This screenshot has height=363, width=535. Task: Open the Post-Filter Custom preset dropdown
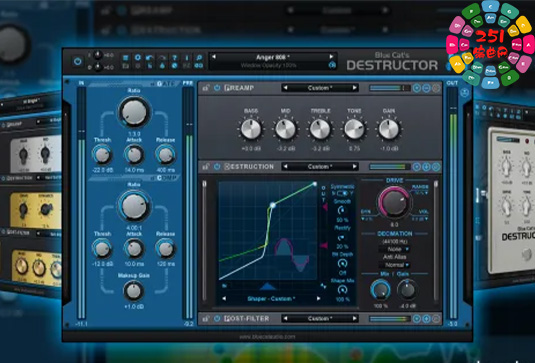(x=320, y=319)
